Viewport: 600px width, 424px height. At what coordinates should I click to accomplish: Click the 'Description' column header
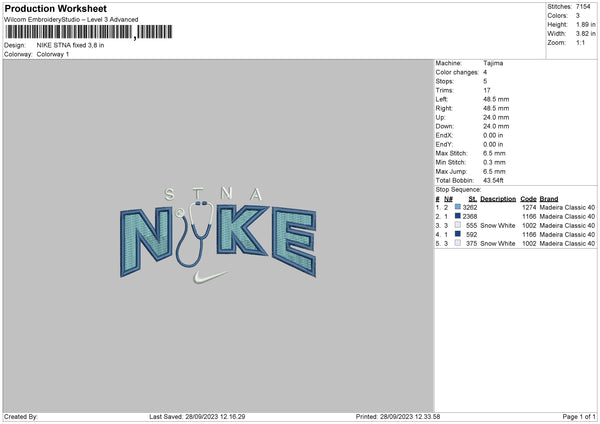pos(498,199)
